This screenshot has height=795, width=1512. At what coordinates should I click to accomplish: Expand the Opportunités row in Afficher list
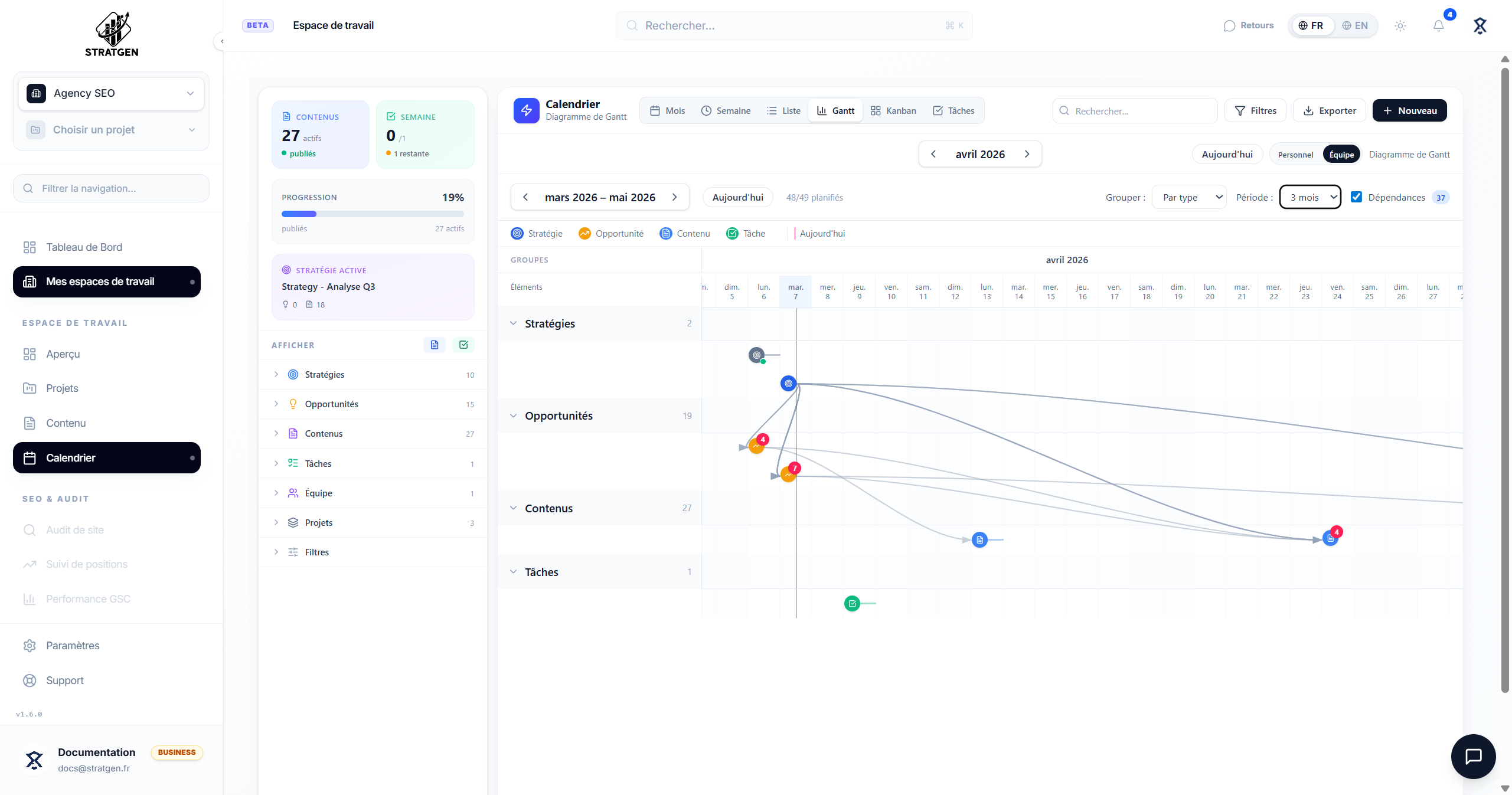(276, 404)
